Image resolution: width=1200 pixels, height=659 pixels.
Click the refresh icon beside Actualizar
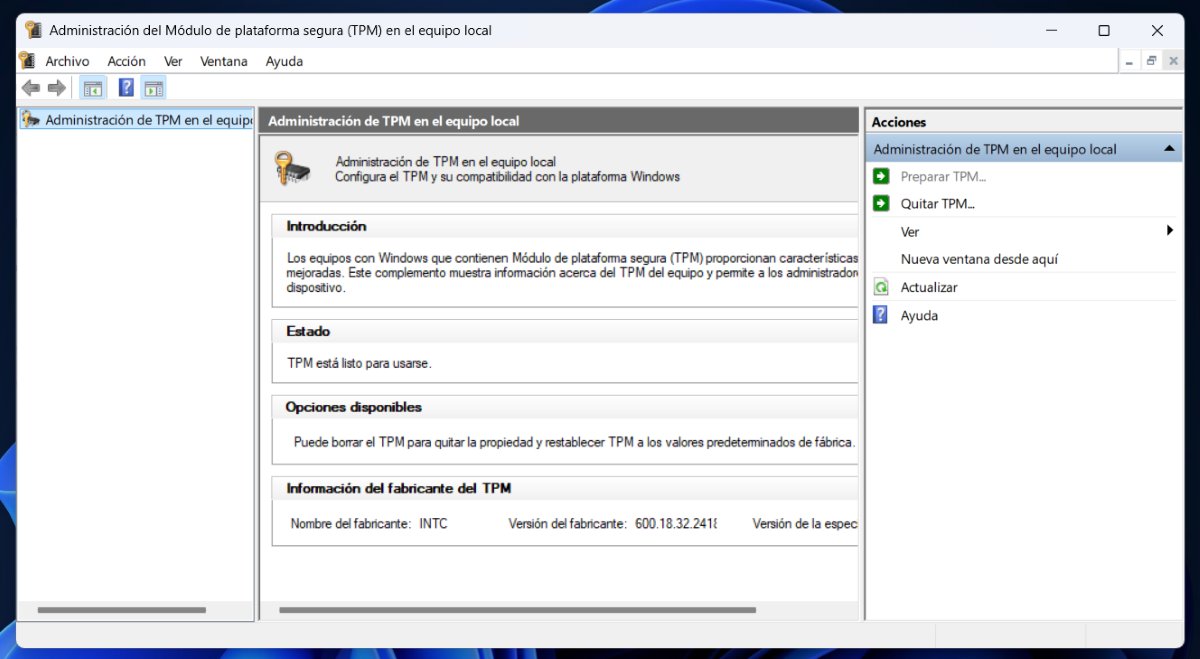click(x=881, y=287)
